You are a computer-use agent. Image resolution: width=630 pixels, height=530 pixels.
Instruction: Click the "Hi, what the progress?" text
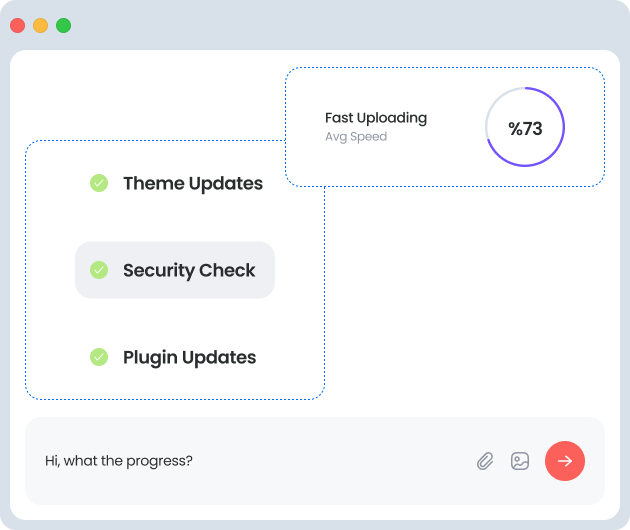coord(119,461)
